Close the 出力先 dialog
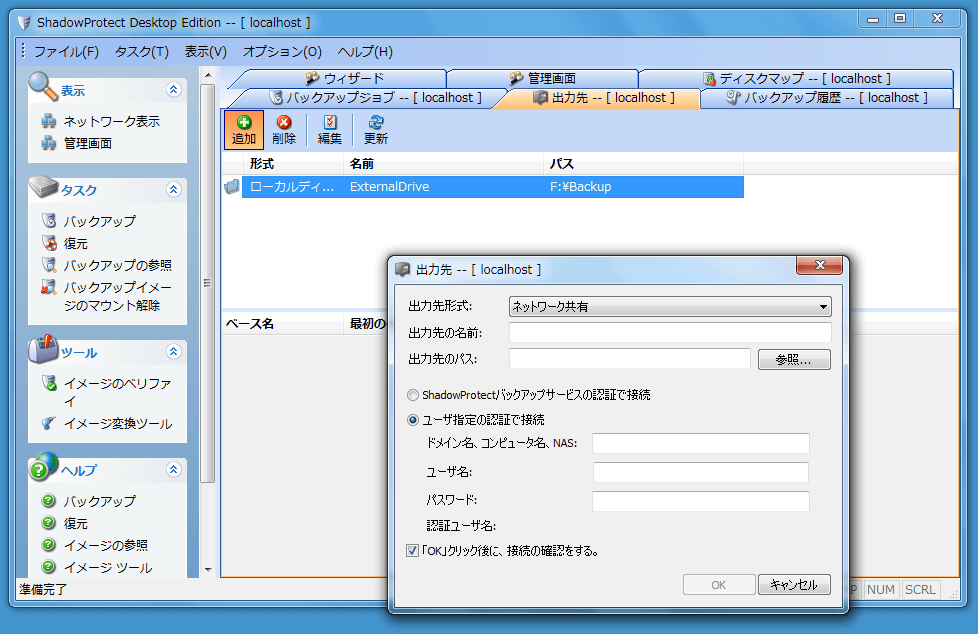The image size is (978, 634). click(820, 265)
